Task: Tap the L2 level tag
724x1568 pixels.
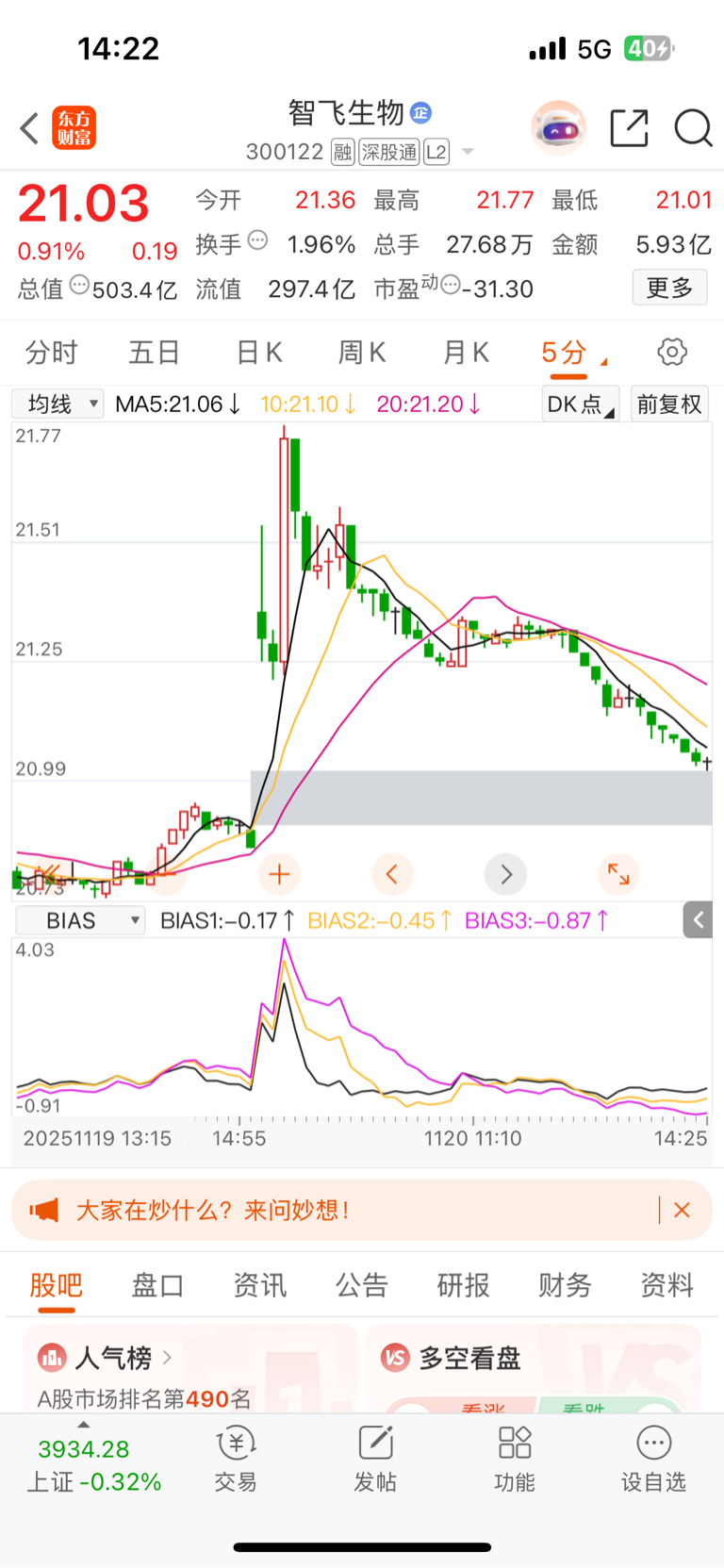Action: 436,152
